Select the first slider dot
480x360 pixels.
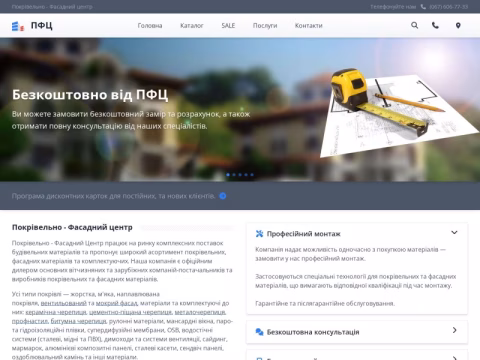click(228, 175)
